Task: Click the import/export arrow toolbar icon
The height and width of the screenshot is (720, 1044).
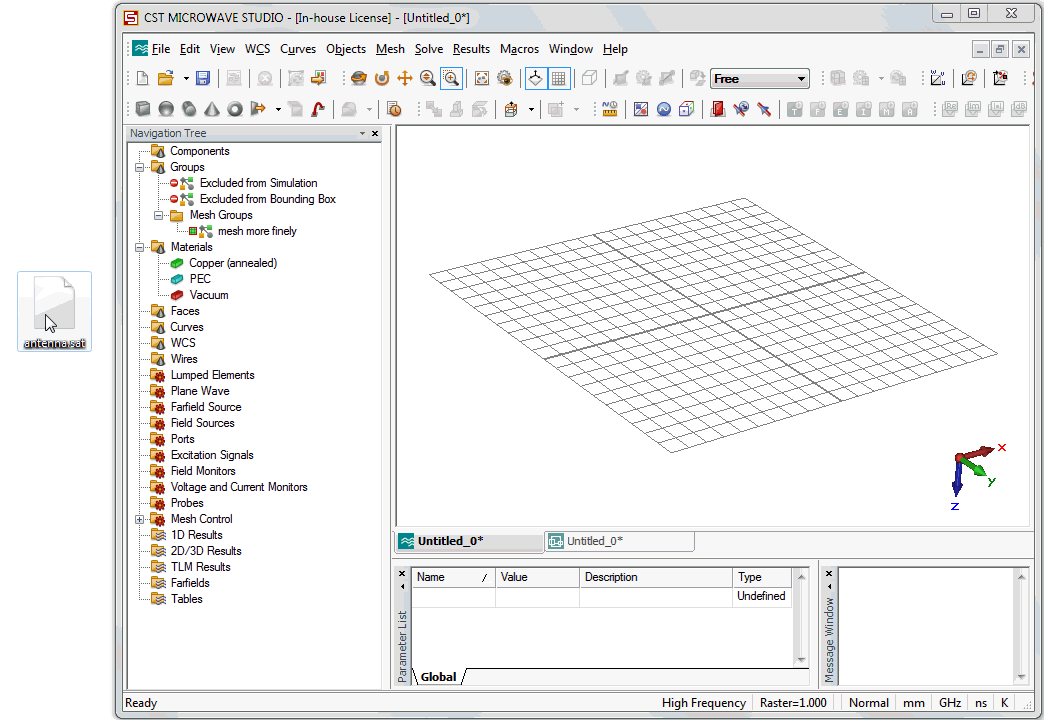Action: click(x=319, y=79)
